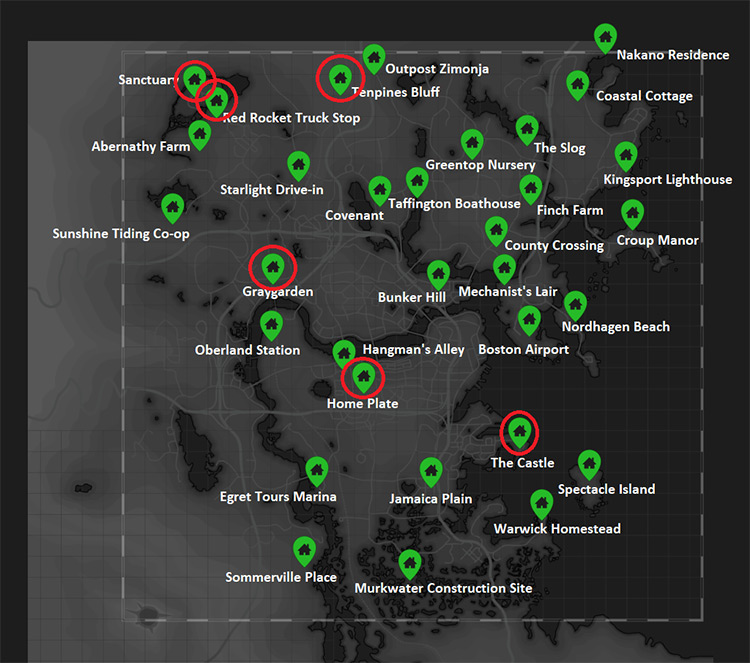Viewport: 750px width, 663px height.
Task: Click the 'Warwick Homestead' text label
Action: pyautogui.click(x=557, y=529)
